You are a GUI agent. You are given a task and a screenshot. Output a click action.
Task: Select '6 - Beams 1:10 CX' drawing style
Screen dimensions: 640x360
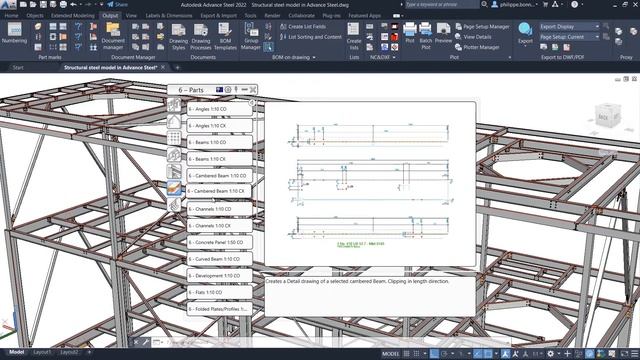click(220, 159)
